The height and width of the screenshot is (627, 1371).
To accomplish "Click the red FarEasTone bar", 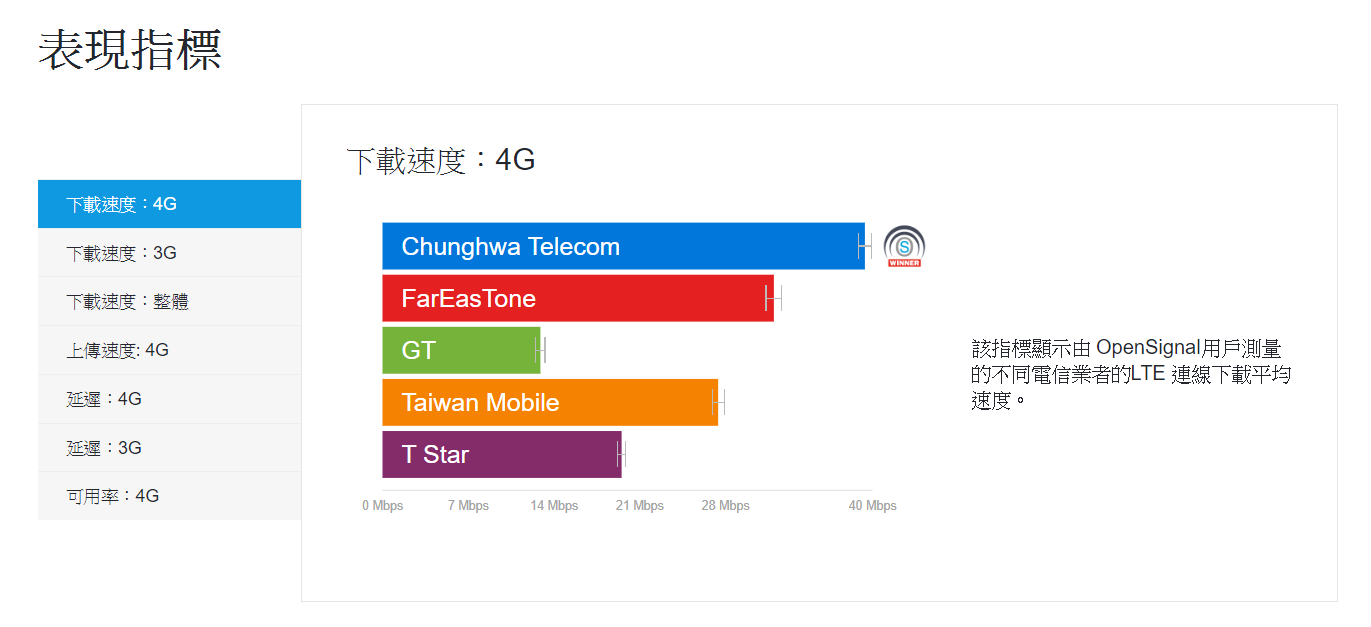I will [x=577, y=298].
